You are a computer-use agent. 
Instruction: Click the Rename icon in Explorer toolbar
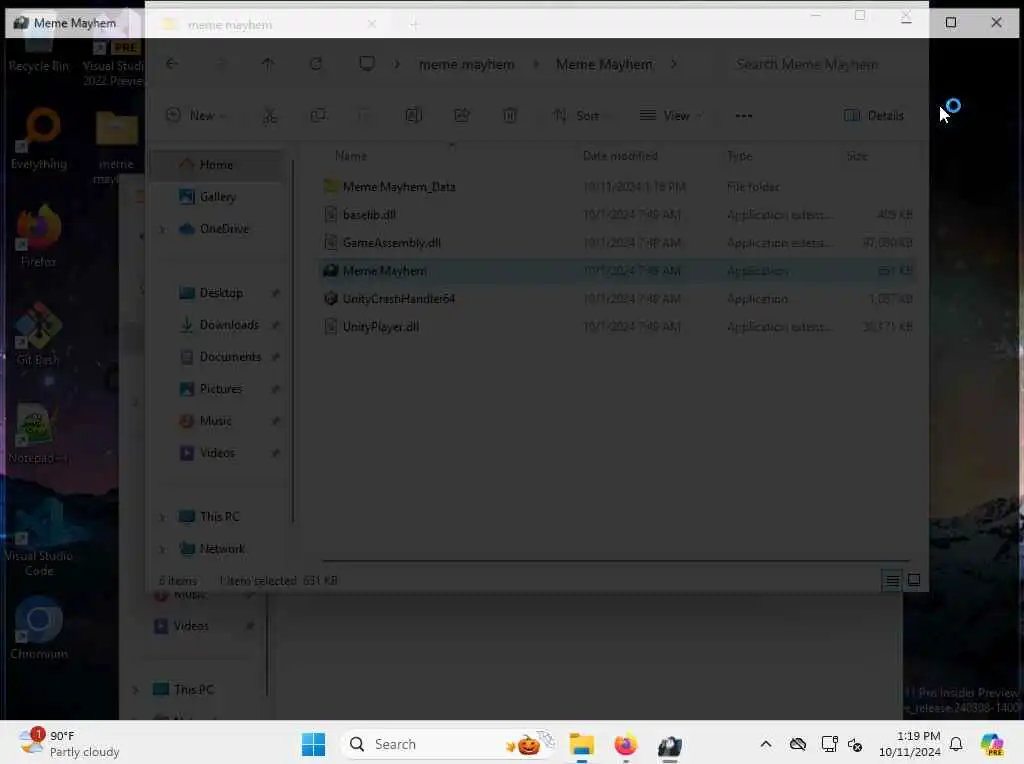click(413, 116)
